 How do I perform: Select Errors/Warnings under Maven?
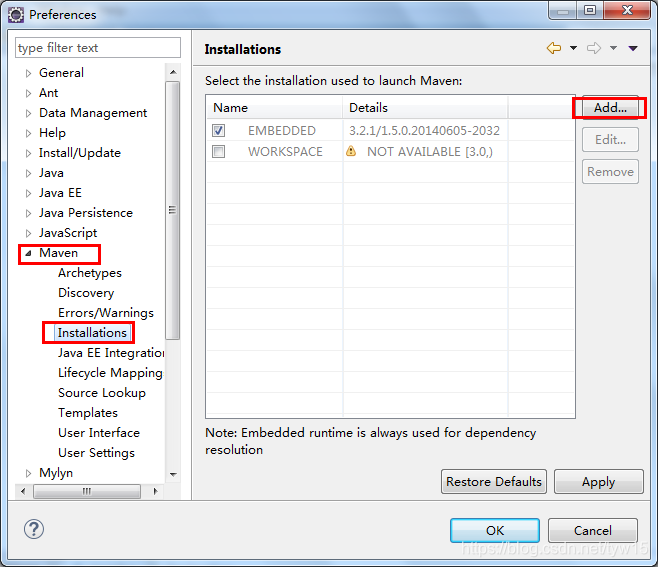[106, 313]
